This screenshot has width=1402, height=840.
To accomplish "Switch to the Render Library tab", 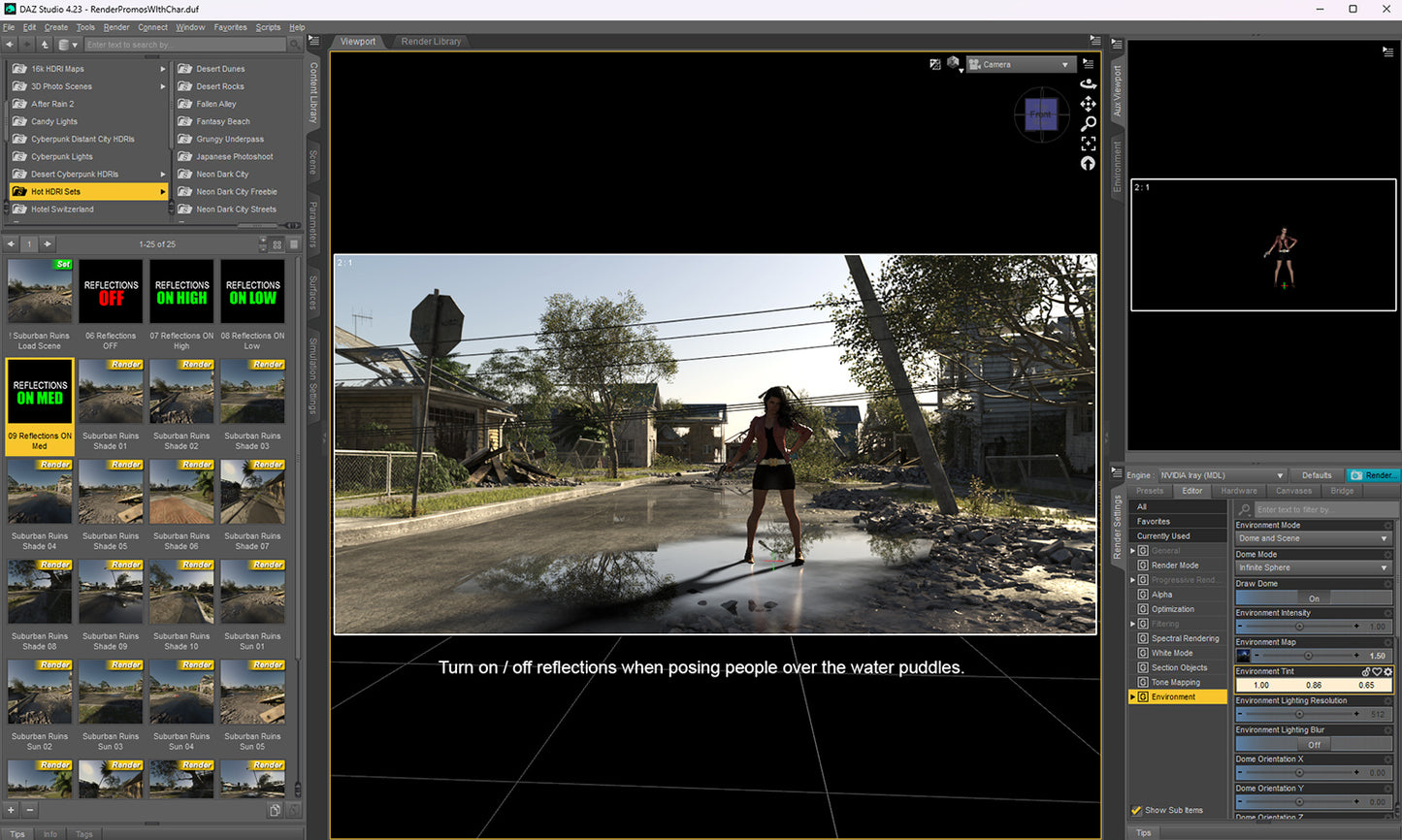I will [x=431, y=41].
